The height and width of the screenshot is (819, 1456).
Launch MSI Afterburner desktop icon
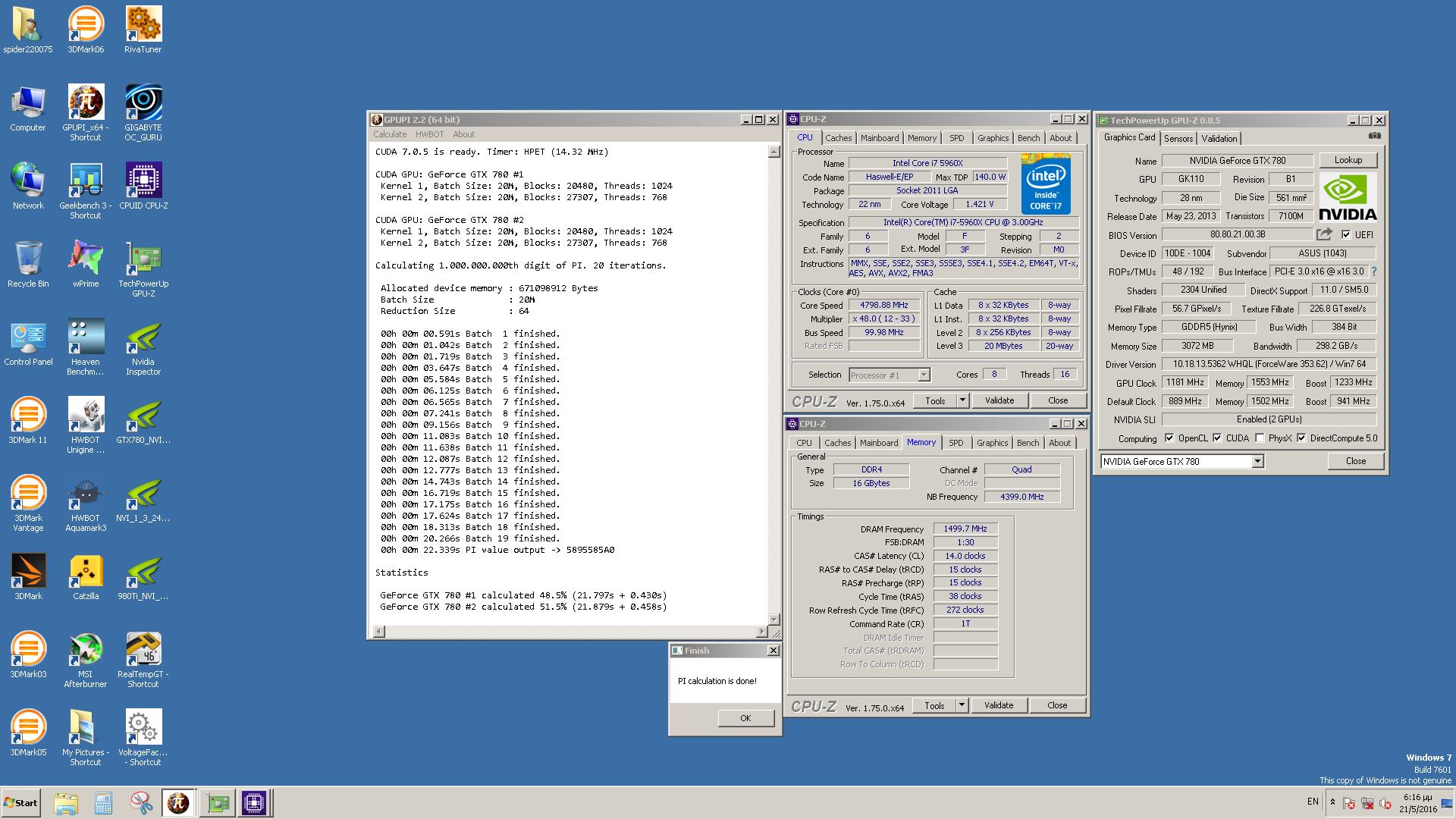(x=86, y=660)
